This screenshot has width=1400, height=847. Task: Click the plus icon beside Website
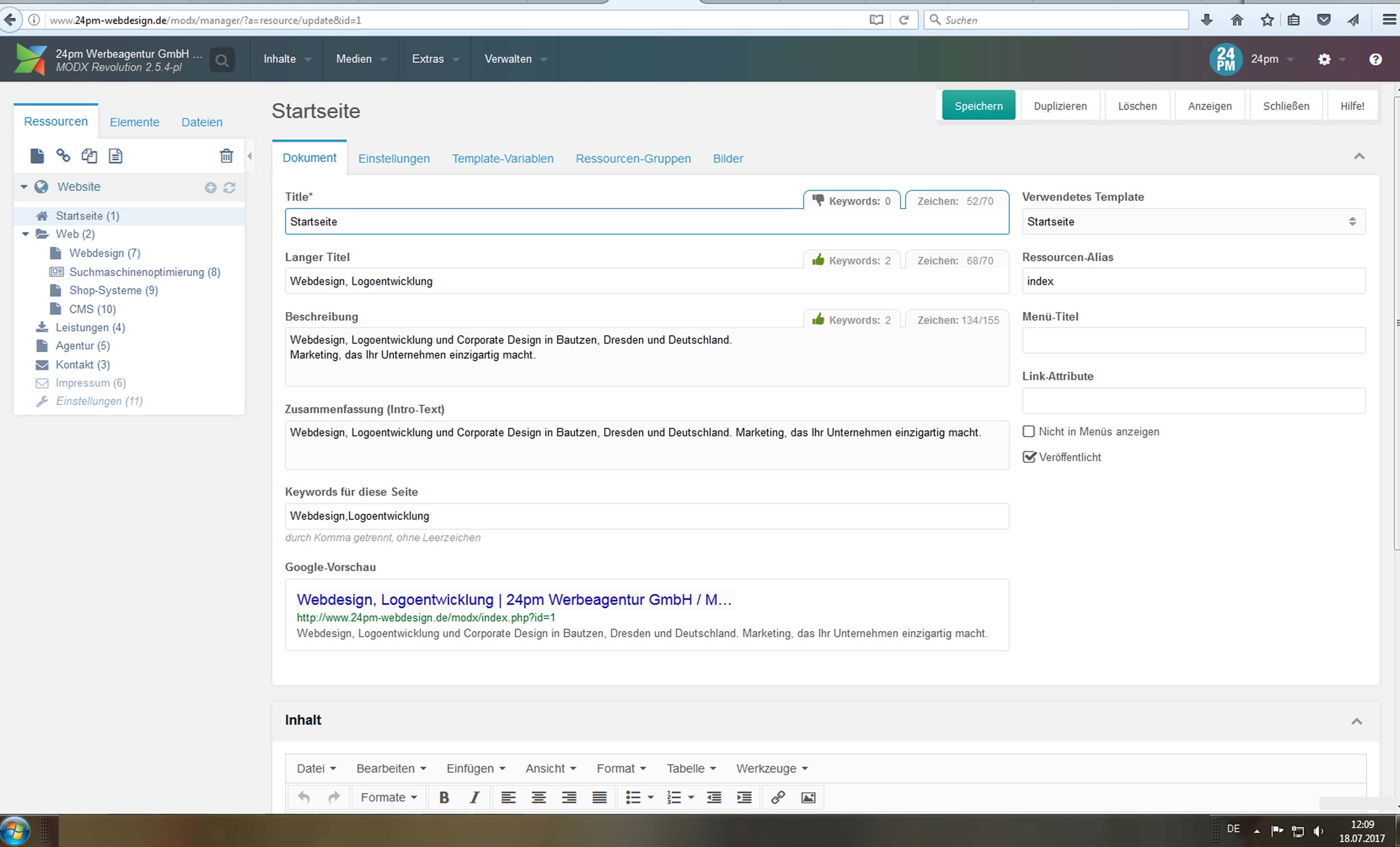[x=210, y=188]
